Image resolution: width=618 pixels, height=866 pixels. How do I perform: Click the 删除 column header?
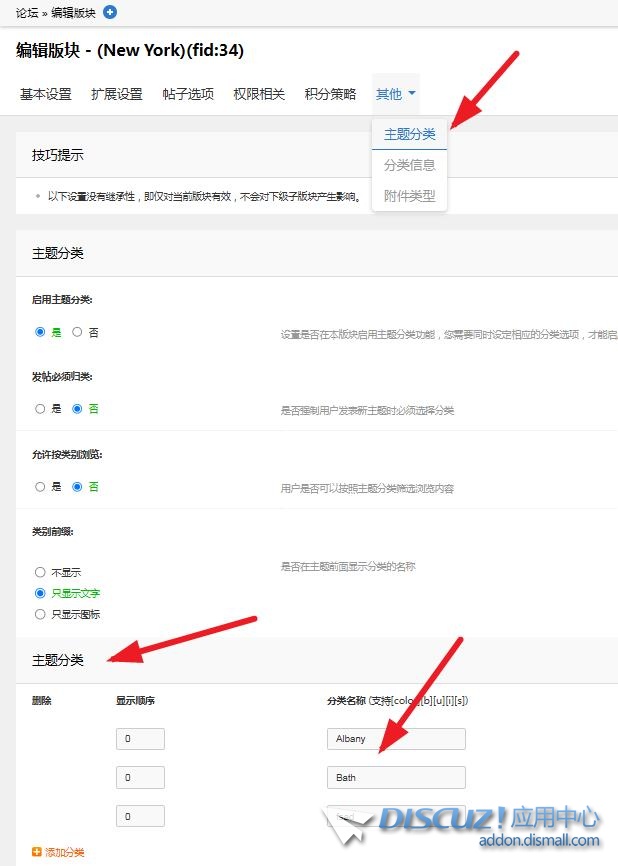click(x=41, y=700)
